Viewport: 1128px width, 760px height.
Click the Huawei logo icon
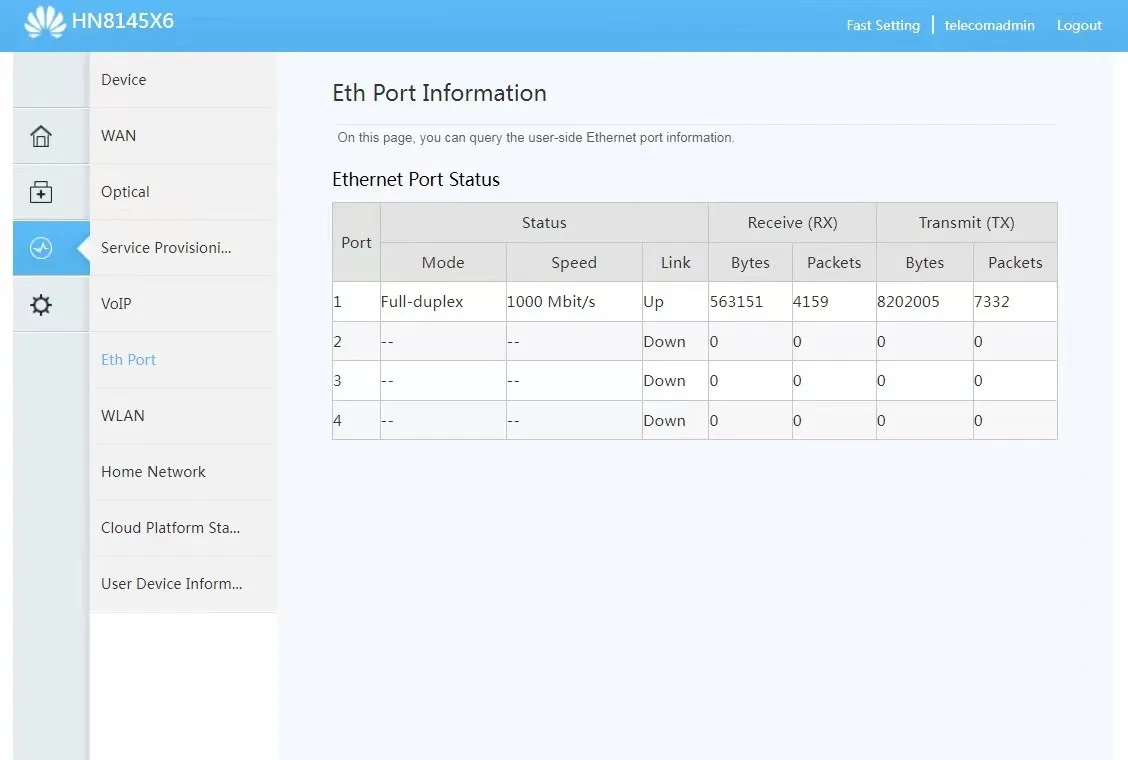[45, 22]
